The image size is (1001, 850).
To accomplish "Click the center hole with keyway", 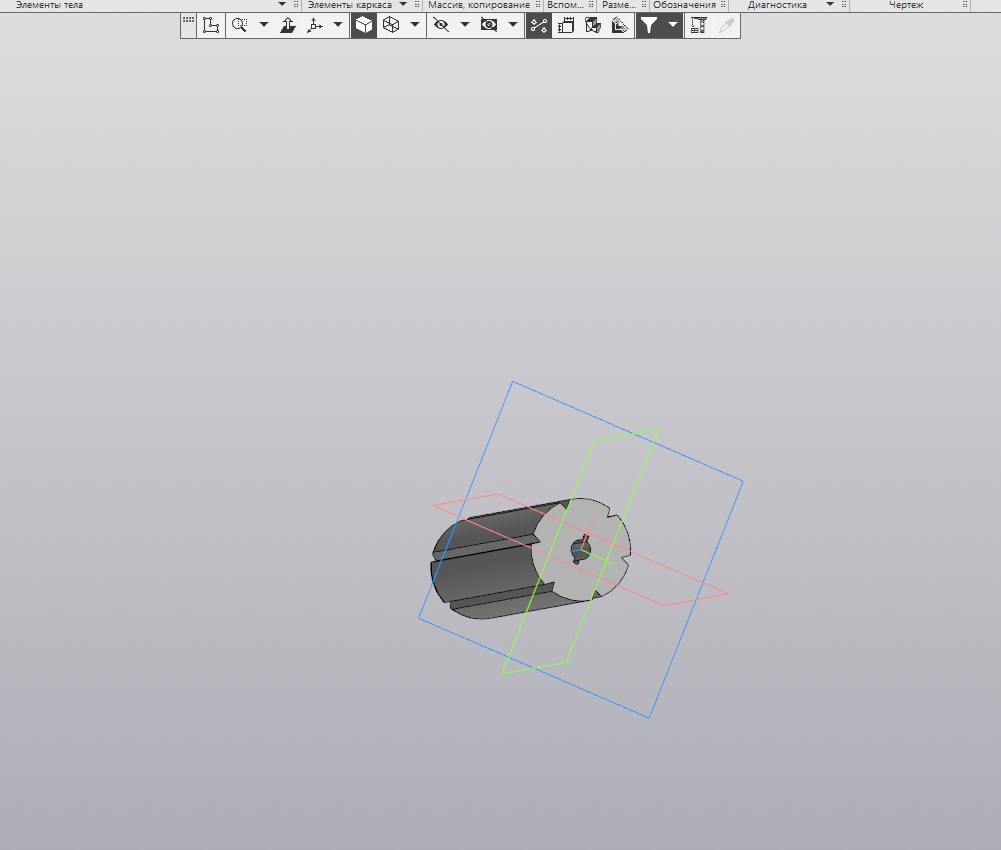I will (580, 549).
